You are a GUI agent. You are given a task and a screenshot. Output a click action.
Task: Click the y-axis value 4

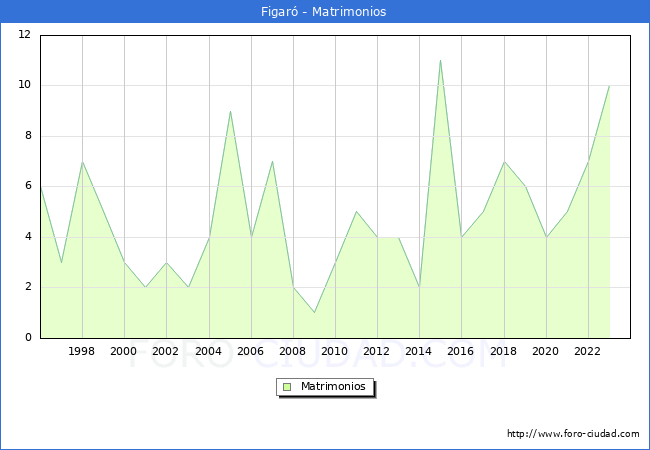point(28,237)
